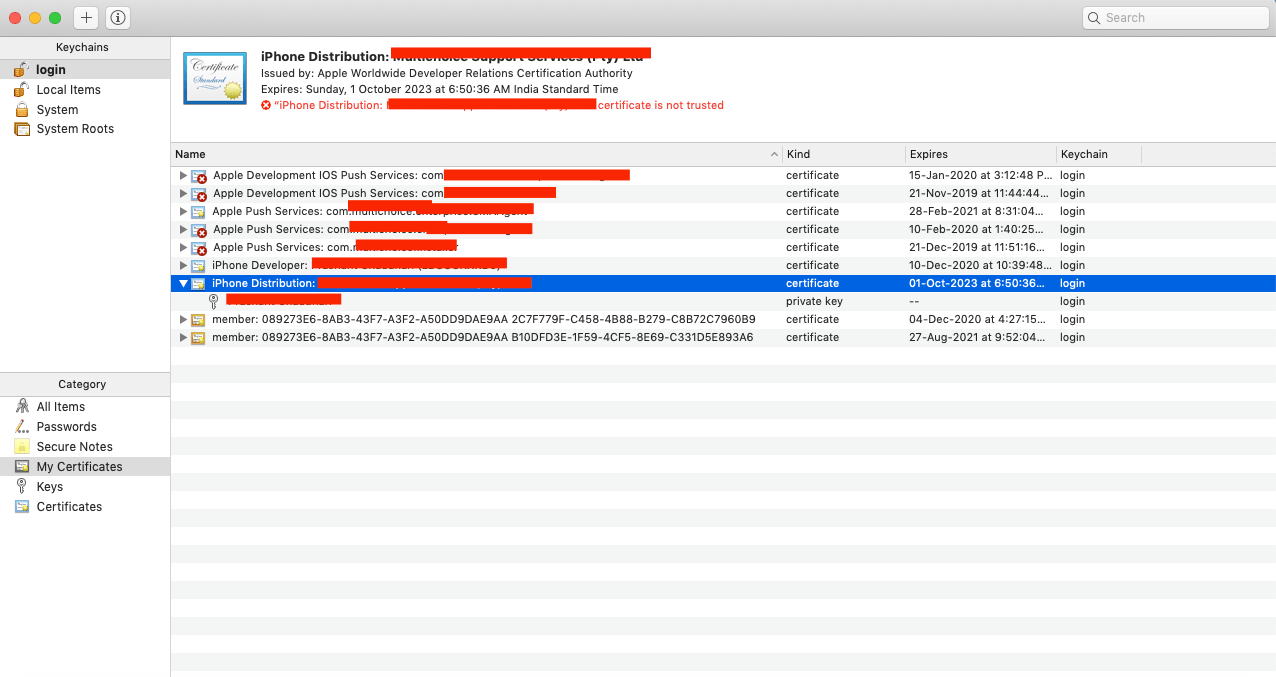The image size is (1276, 677).
Task: Click the Keys category key icon
Action: click(x=21, y=486)
